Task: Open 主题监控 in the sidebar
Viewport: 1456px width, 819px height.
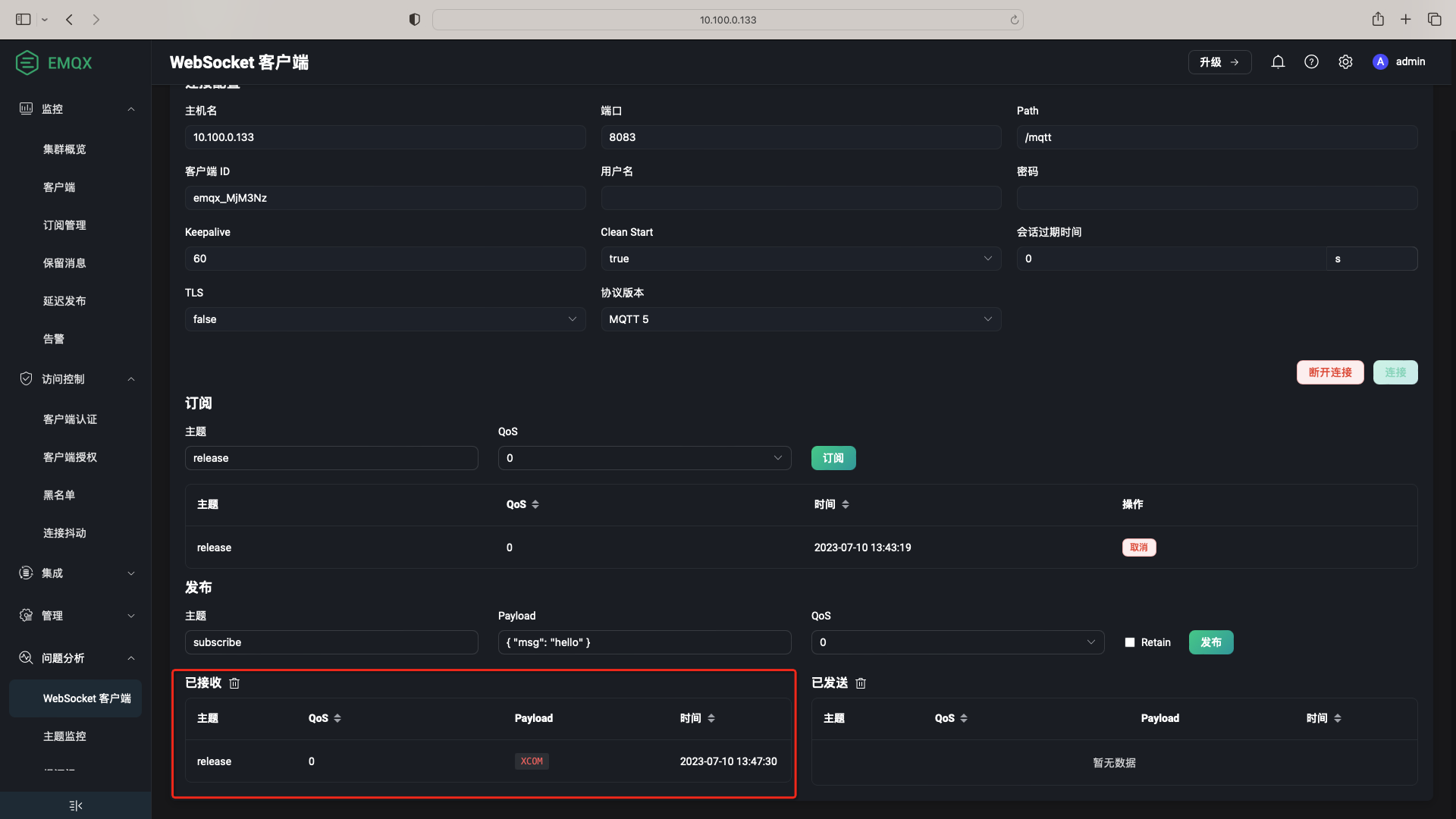Action: [x=64, y=736]
